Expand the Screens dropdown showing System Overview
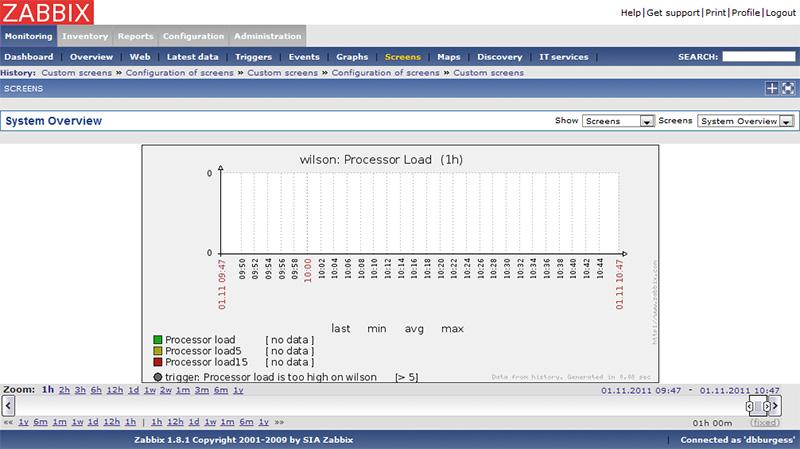 click(745, 121)
